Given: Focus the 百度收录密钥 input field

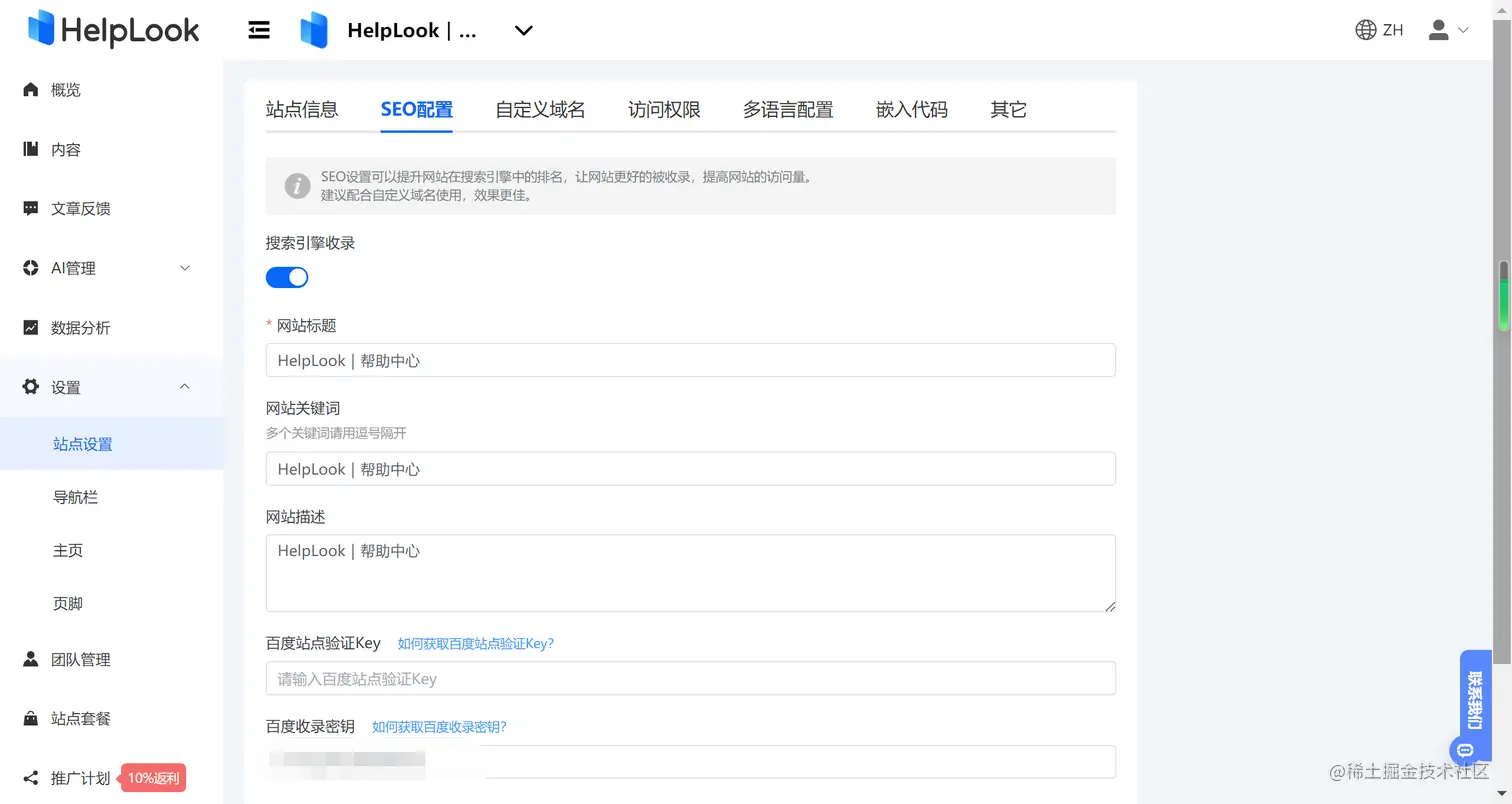Looking at the screenshot, I should 690,761.
